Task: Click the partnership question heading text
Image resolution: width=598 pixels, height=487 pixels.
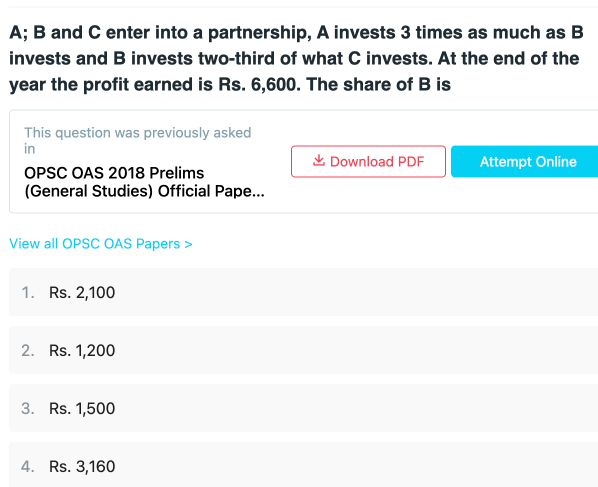Action: pyautogui.click(x=296, y=58)
